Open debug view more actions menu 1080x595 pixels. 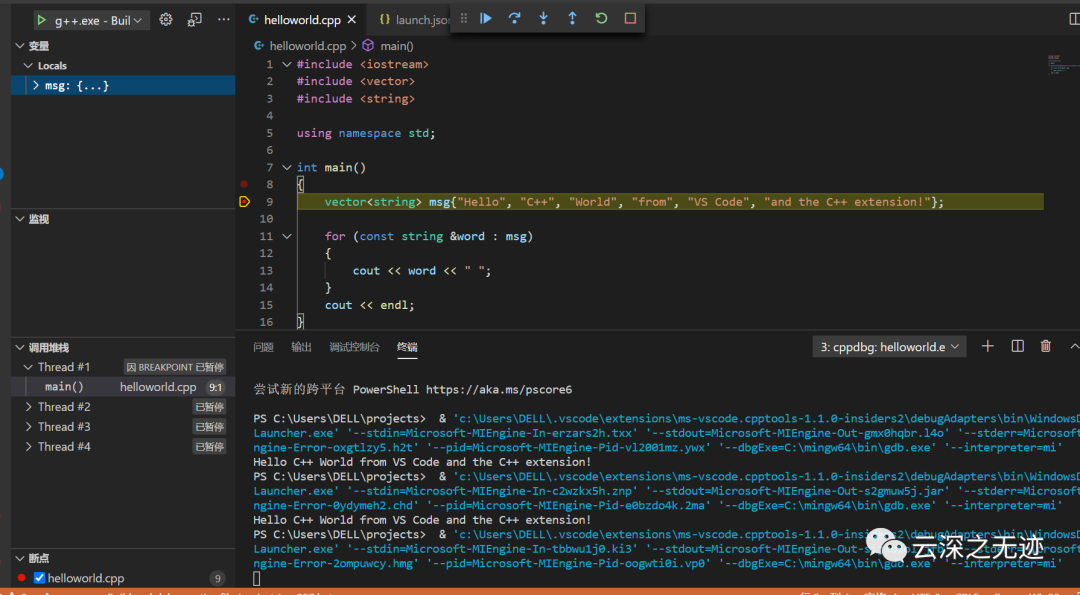pos(224,20)
